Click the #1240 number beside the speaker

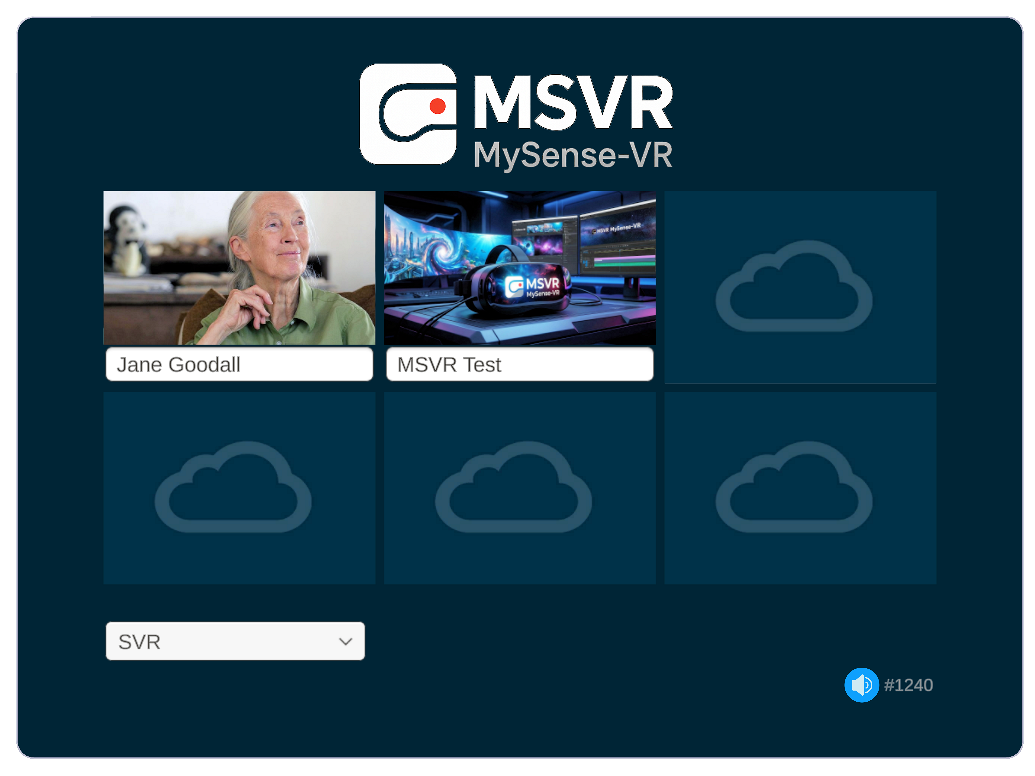[x=908, y=685]
